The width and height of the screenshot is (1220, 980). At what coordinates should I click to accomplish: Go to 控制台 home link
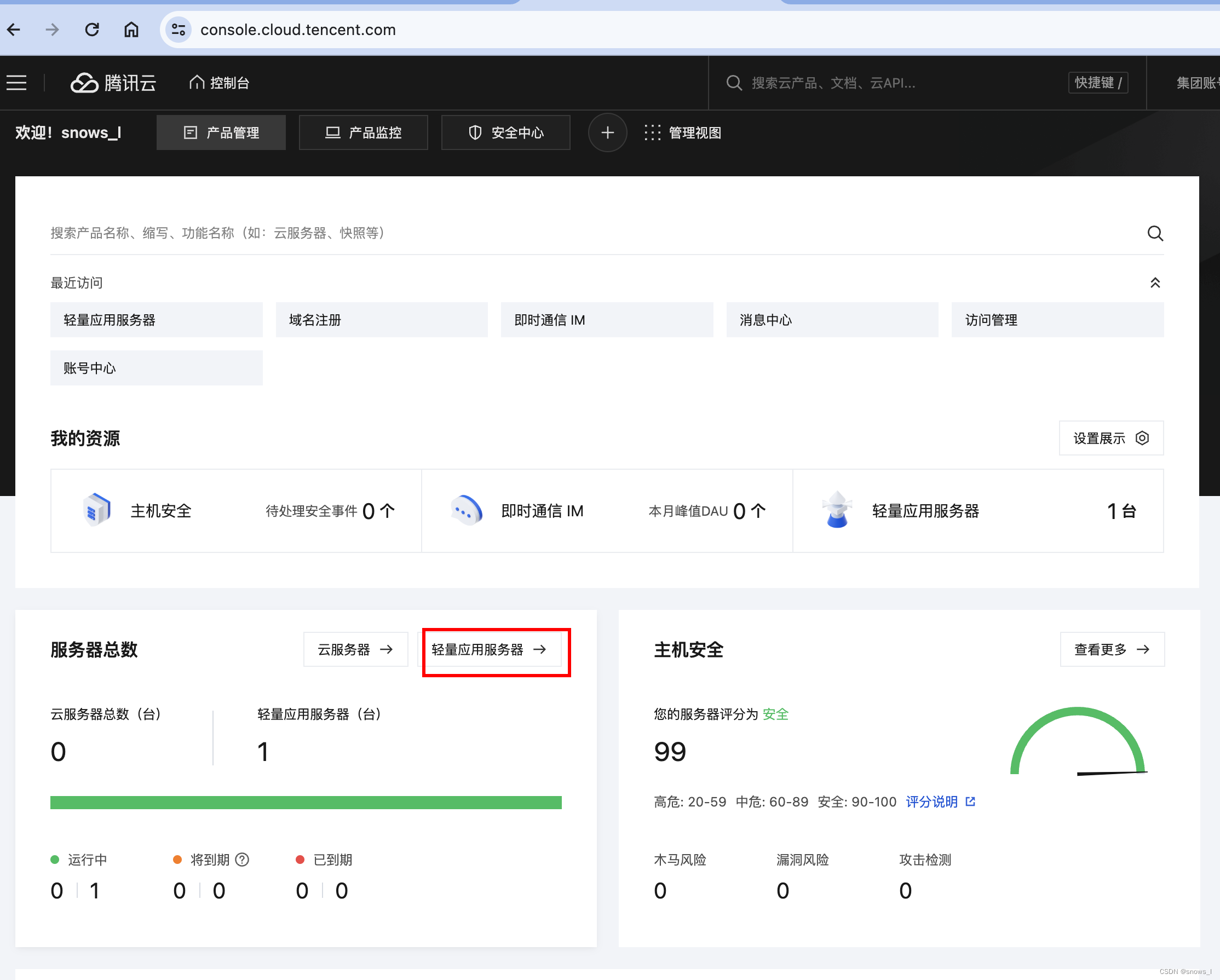pos(219,83)
